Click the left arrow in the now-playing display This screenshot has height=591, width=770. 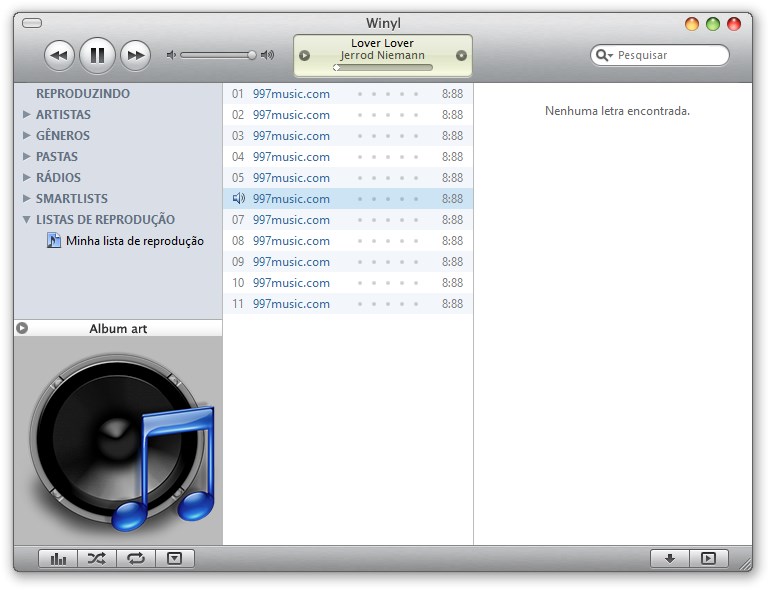(304, 56)
